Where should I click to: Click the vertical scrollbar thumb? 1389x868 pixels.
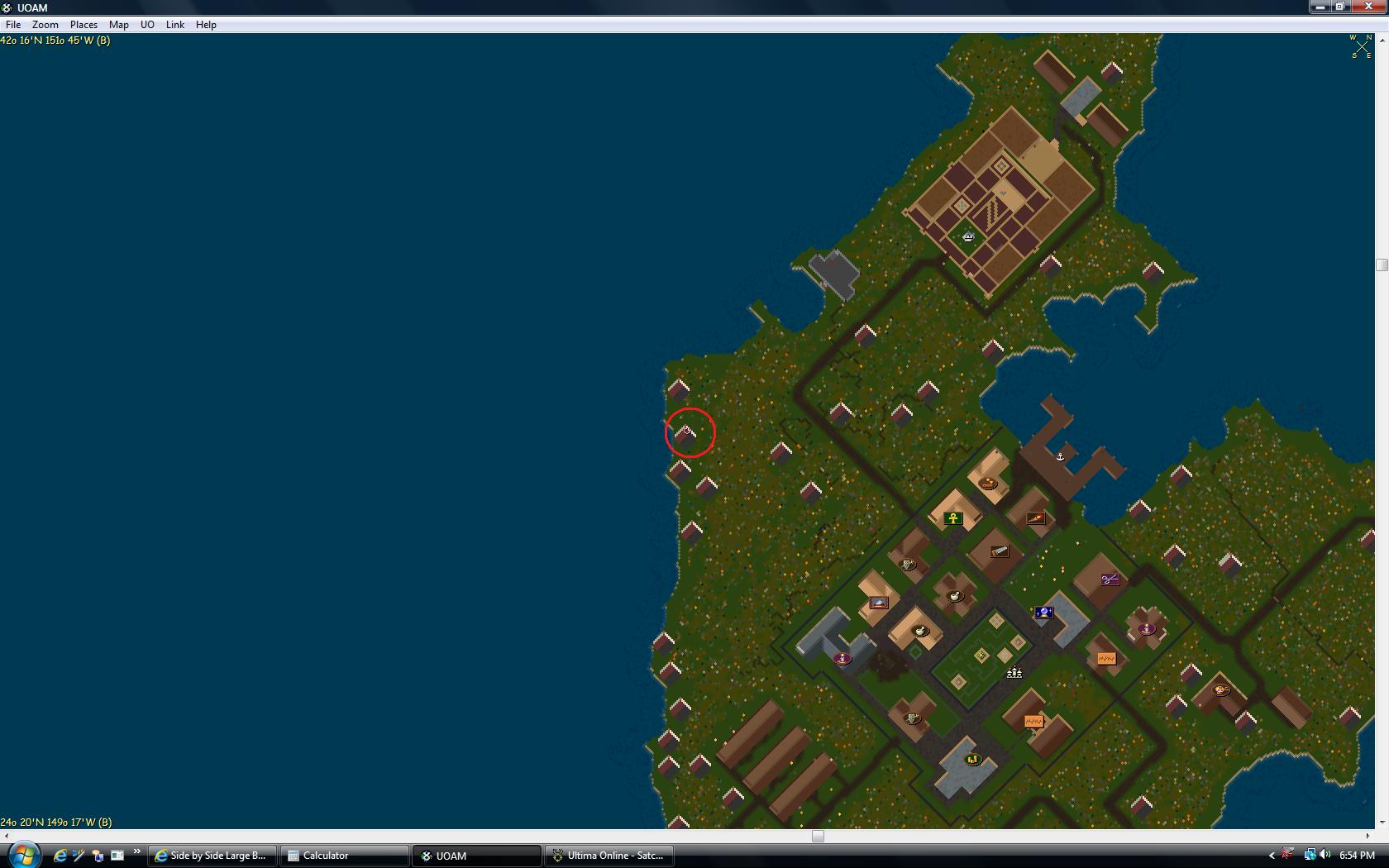coord(1382,265)
